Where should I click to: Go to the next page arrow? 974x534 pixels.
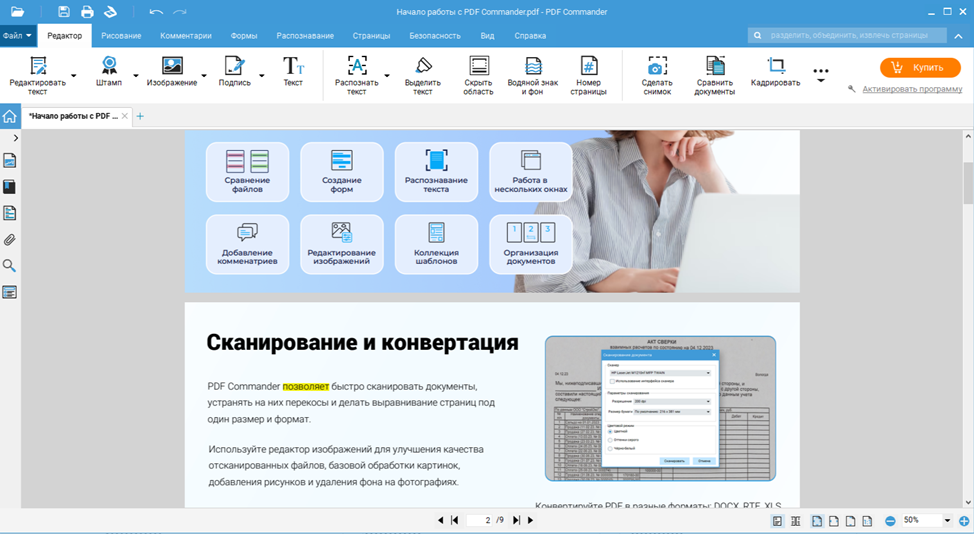pyautogui.click(x=530, y=520)
